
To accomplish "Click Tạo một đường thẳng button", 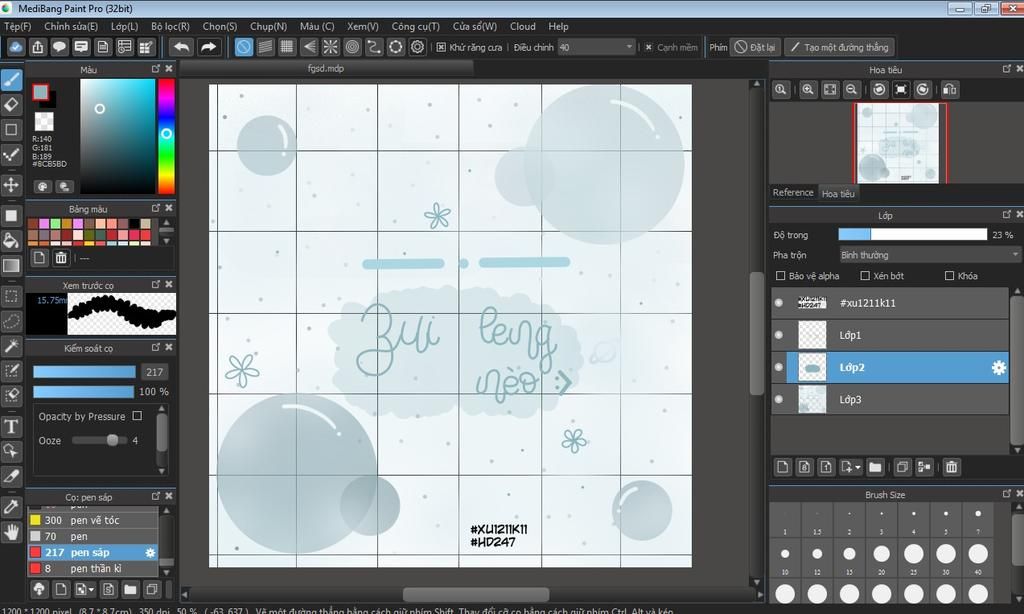I will (x=839, y=47).
